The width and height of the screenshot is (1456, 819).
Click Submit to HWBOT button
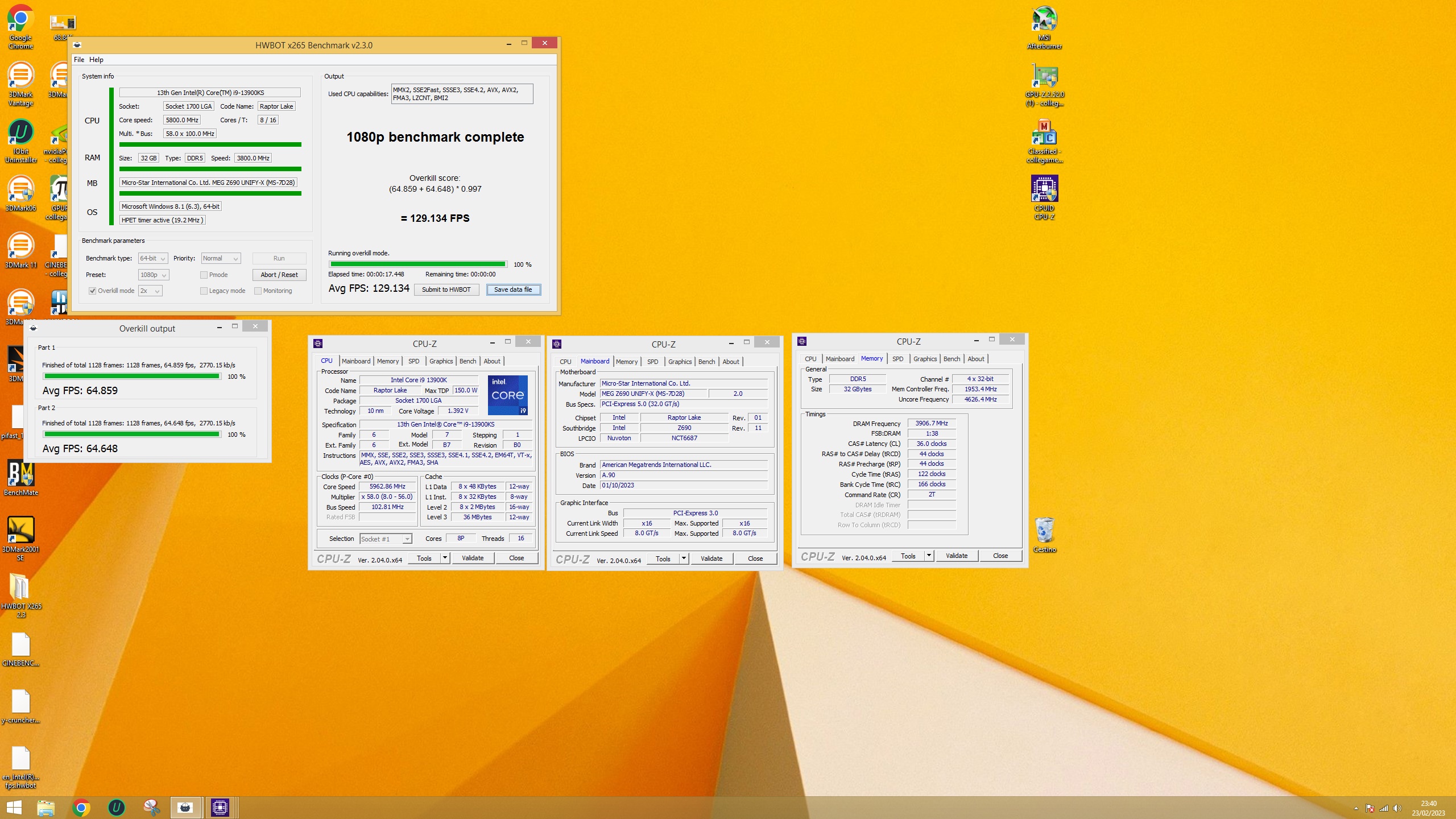click(x=446, y=289)
